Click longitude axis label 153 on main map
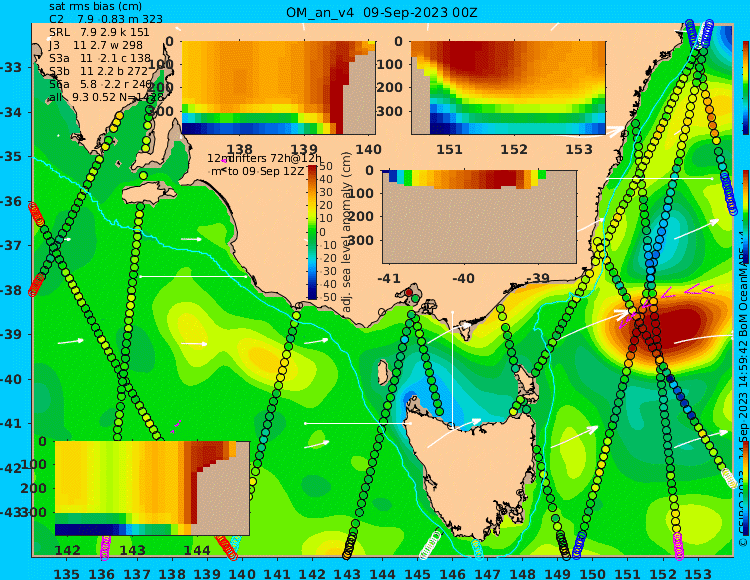Screen dimensions: 750x580 tap(698, 573)
